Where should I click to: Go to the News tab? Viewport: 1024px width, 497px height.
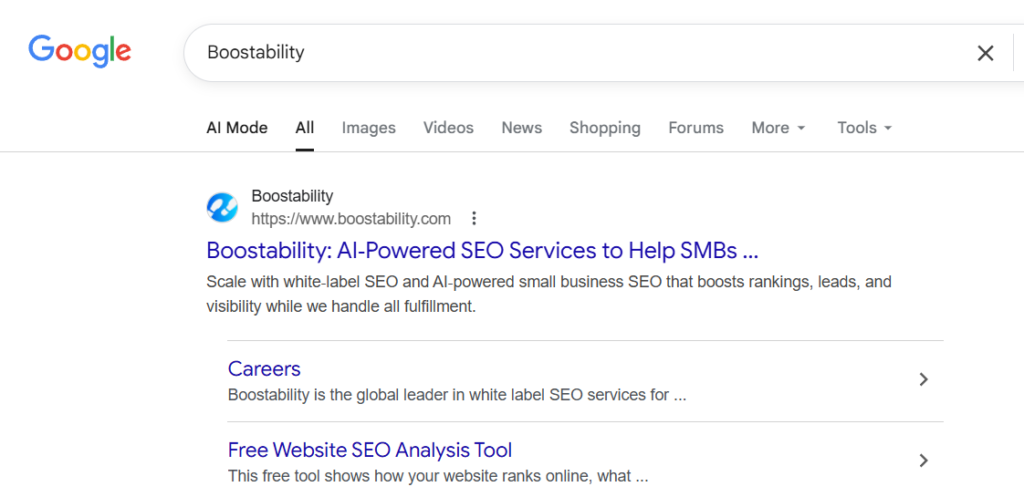click(522, 127)
